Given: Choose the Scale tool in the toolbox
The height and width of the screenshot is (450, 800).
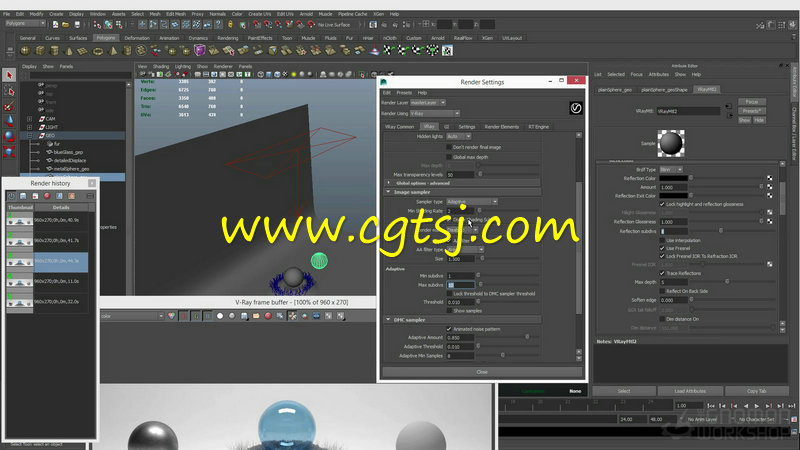Looking at the screenshot, I should tap(9, 152).
